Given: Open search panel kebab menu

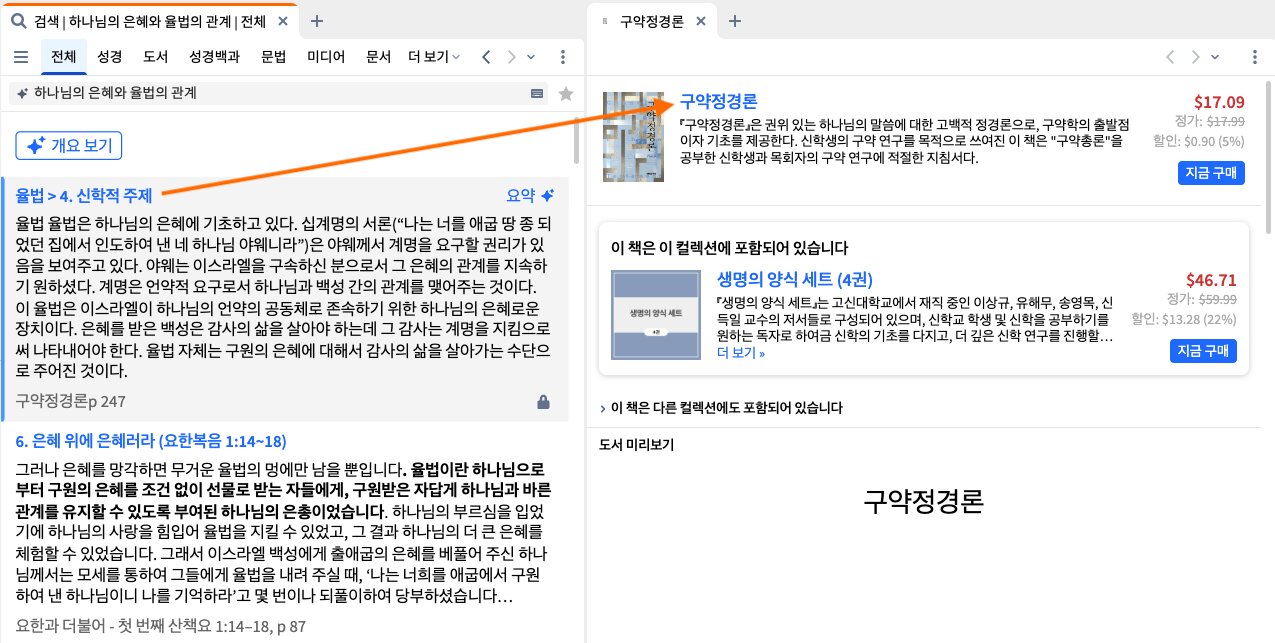Looking at the screenshot, I should tap(562, 57).
